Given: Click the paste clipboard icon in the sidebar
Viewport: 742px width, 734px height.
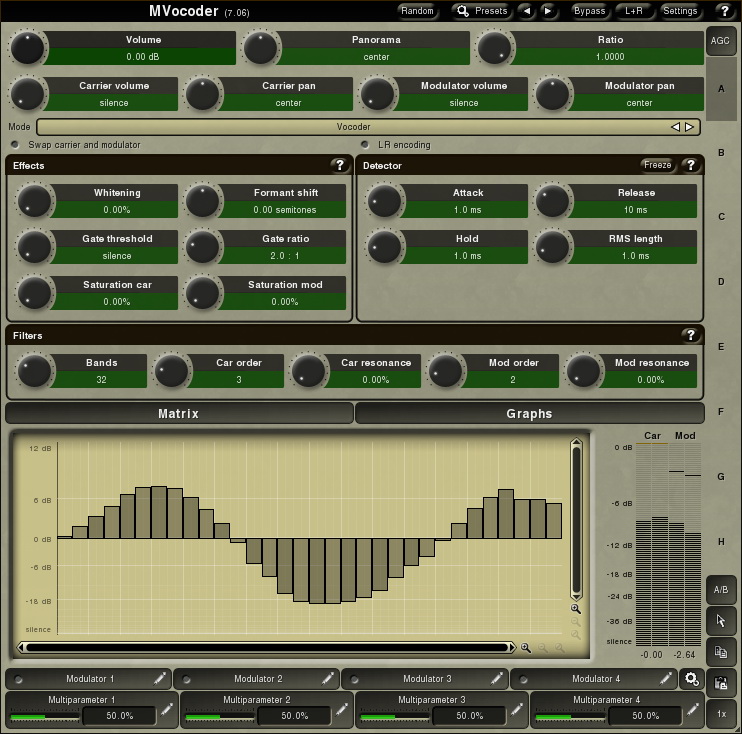Looking at the screenshot, I should [x=720, y=683].
